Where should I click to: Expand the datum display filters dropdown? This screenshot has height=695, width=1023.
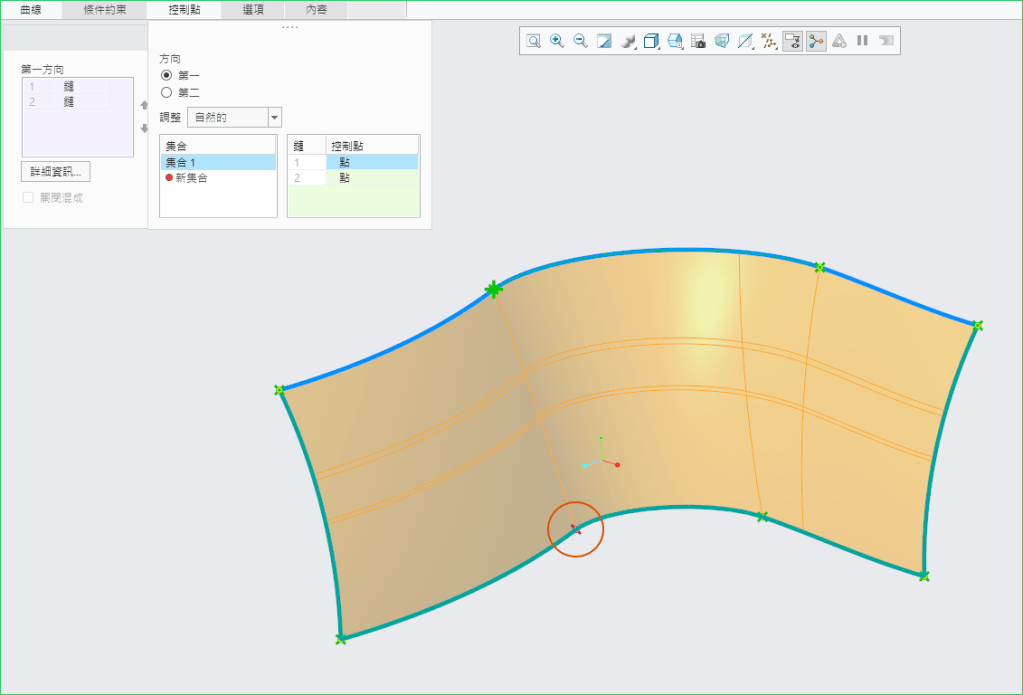[x=769, y=41]
